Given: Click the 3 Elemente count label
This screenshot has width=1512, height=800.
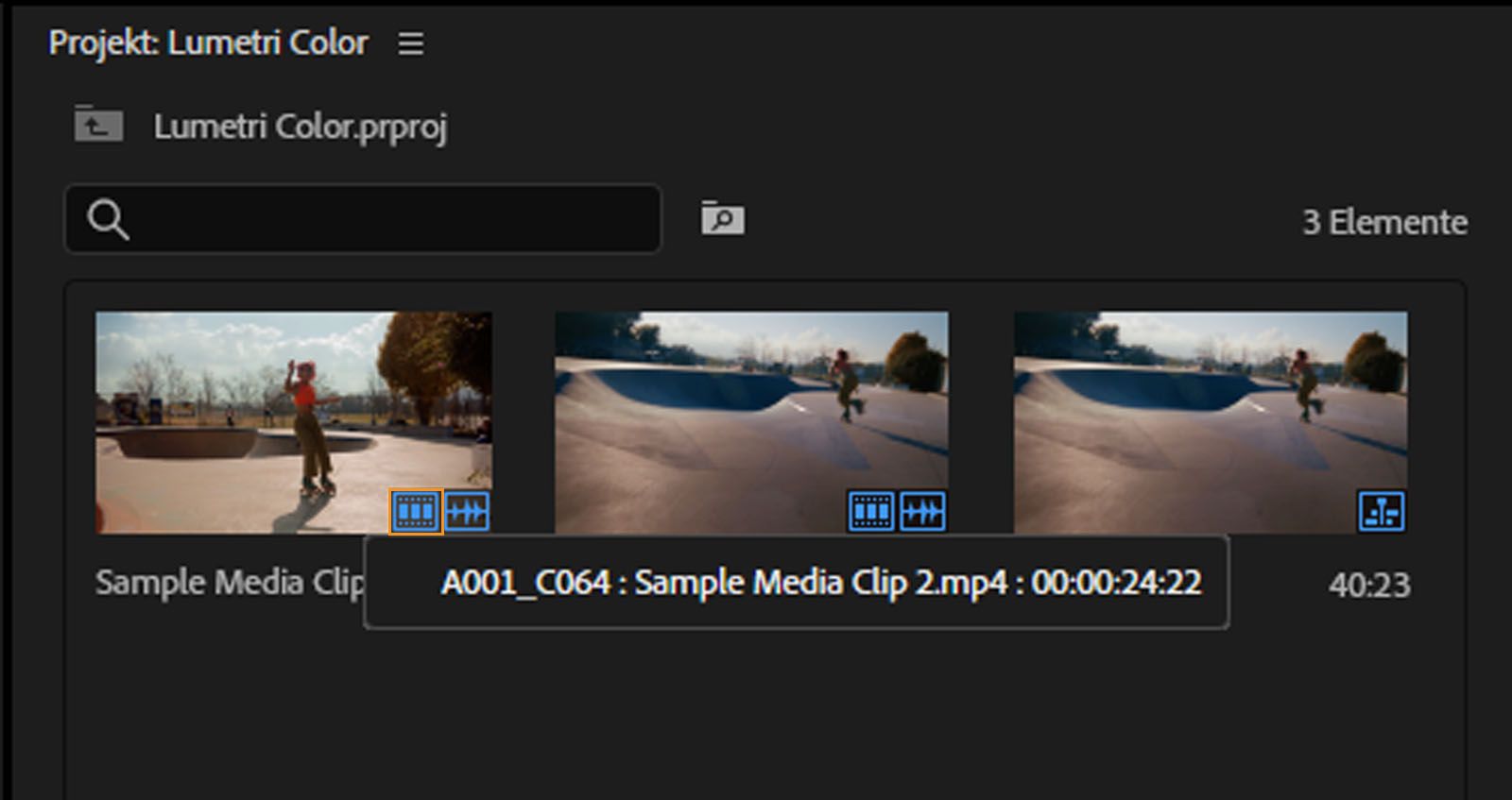Looking at the screenshot, I should point(1384,222).
